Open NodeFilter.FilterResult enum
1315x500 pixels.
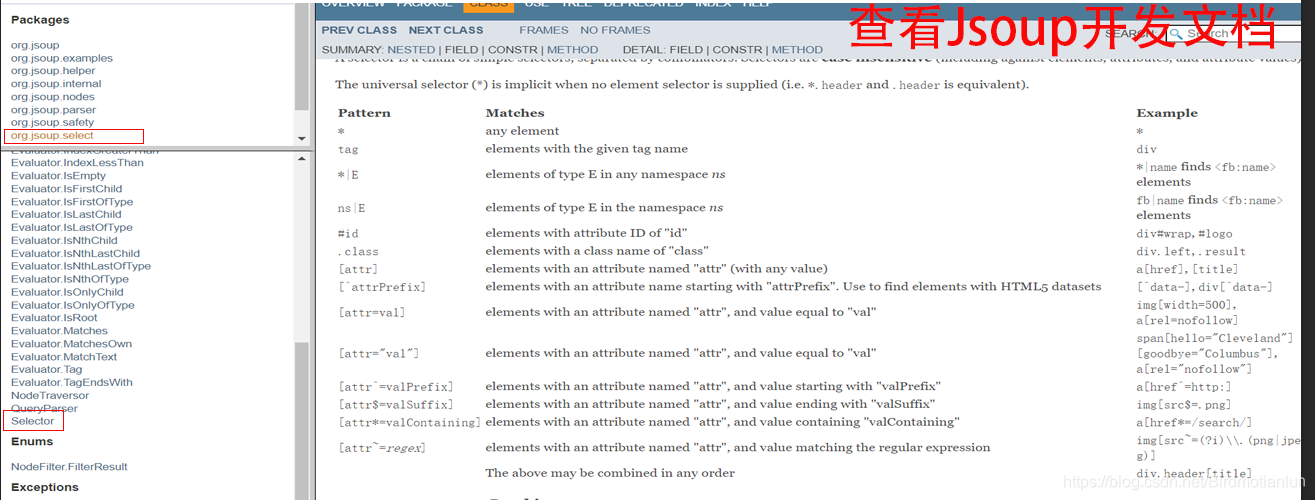point(69,467)
